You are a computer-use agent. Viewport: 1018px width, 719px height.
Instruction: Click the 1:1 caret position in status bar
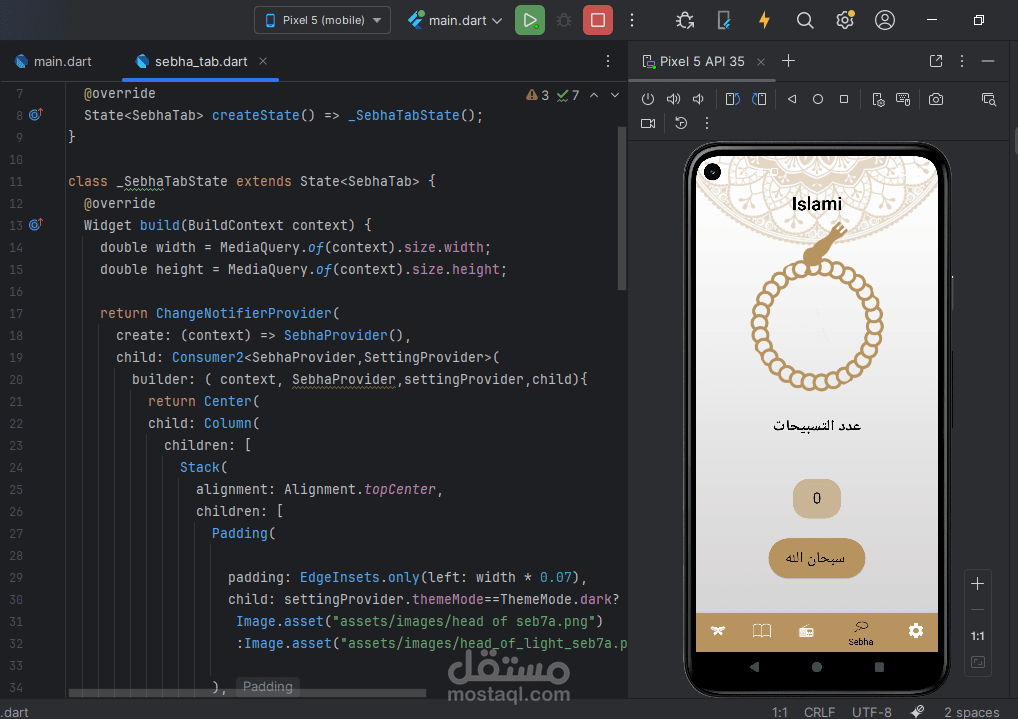[780, 712]
